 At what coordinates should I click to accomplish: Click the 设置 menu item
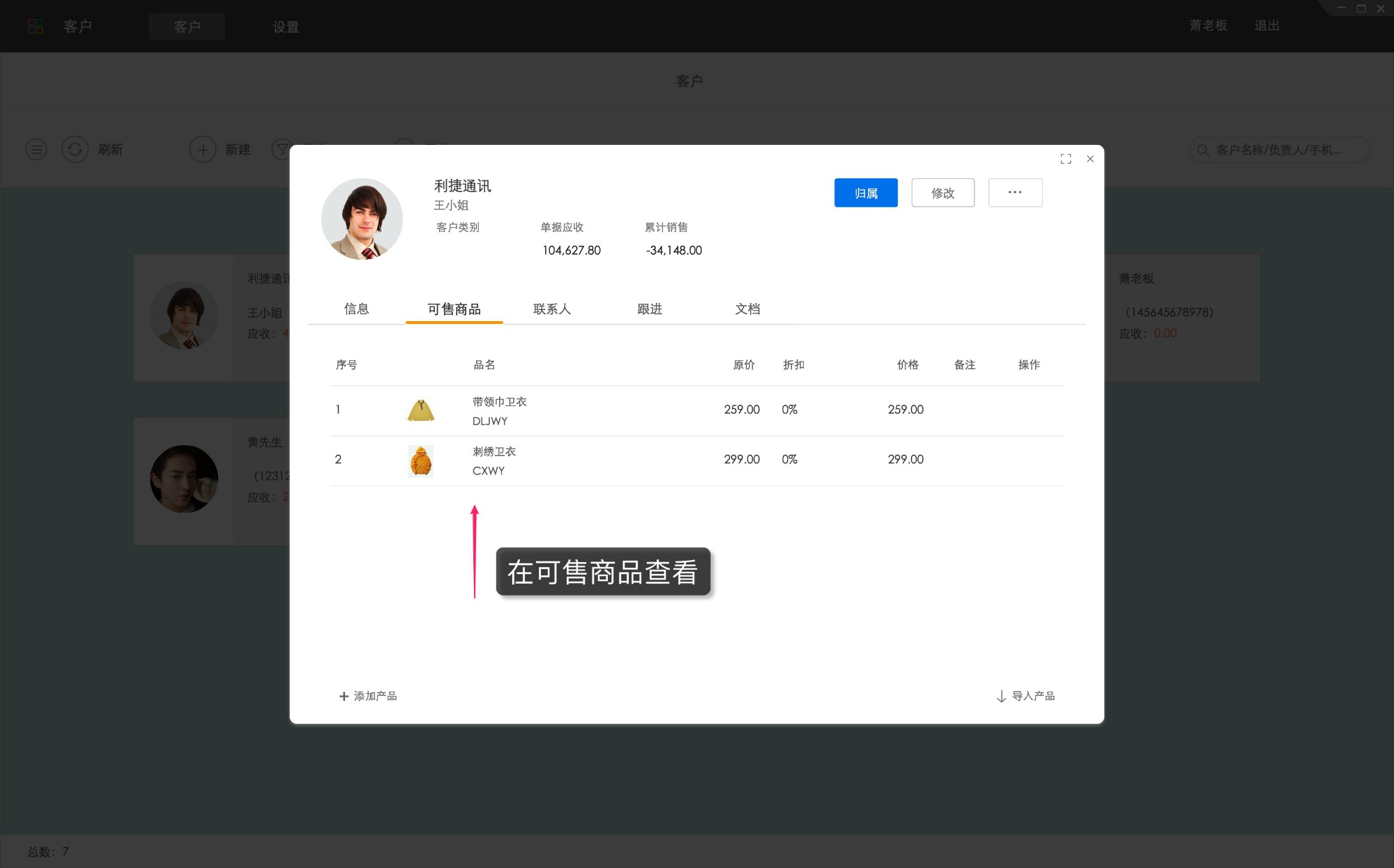[285, 27]
